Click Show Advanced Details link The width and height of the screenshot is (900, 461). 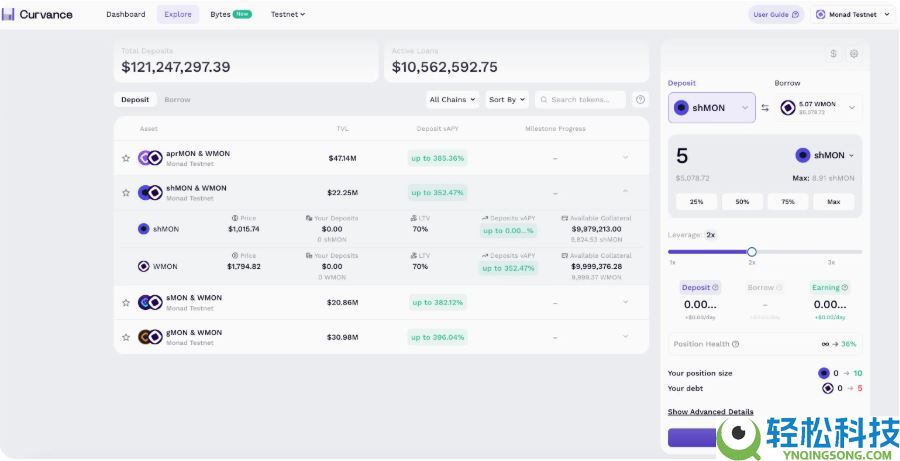coord(710,412)
